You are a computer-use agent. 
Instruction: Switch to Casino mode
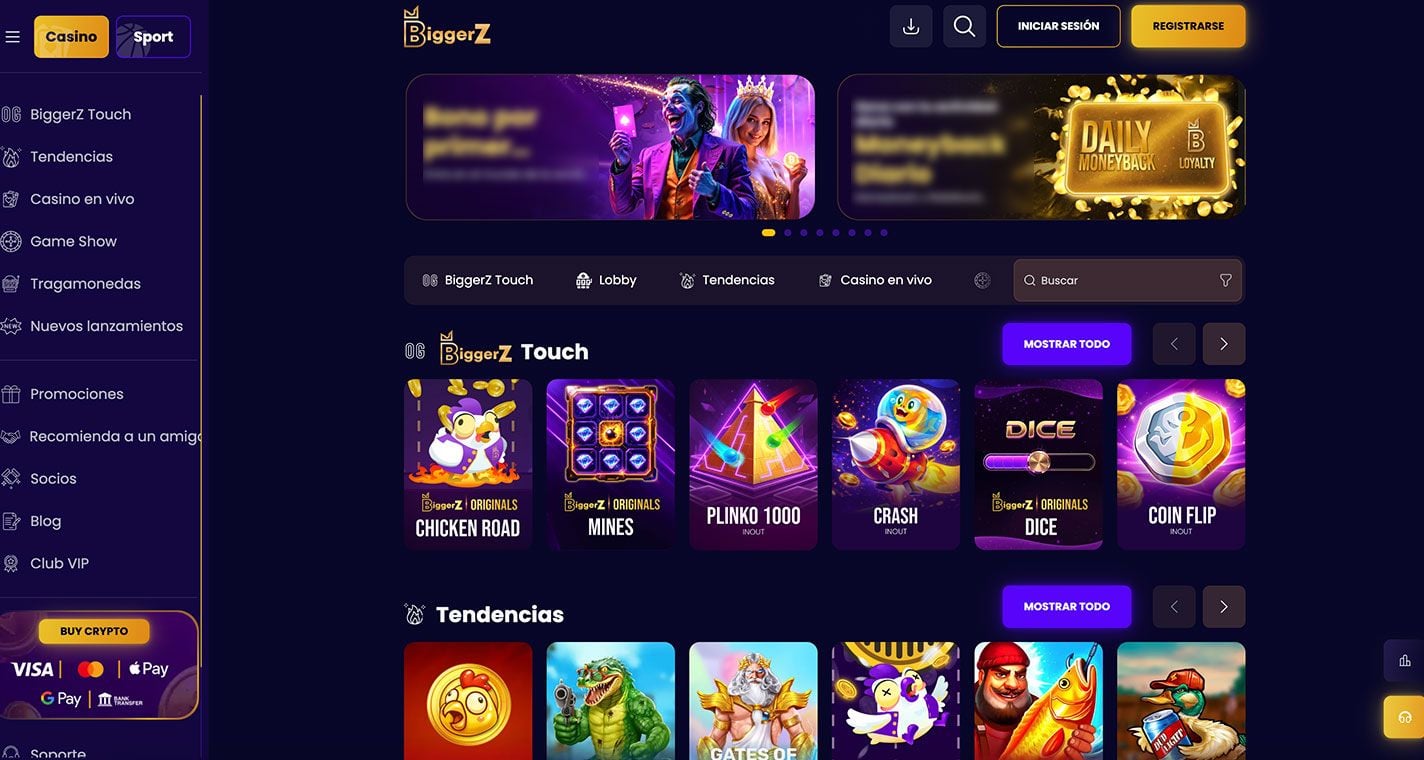click(71, 37)
